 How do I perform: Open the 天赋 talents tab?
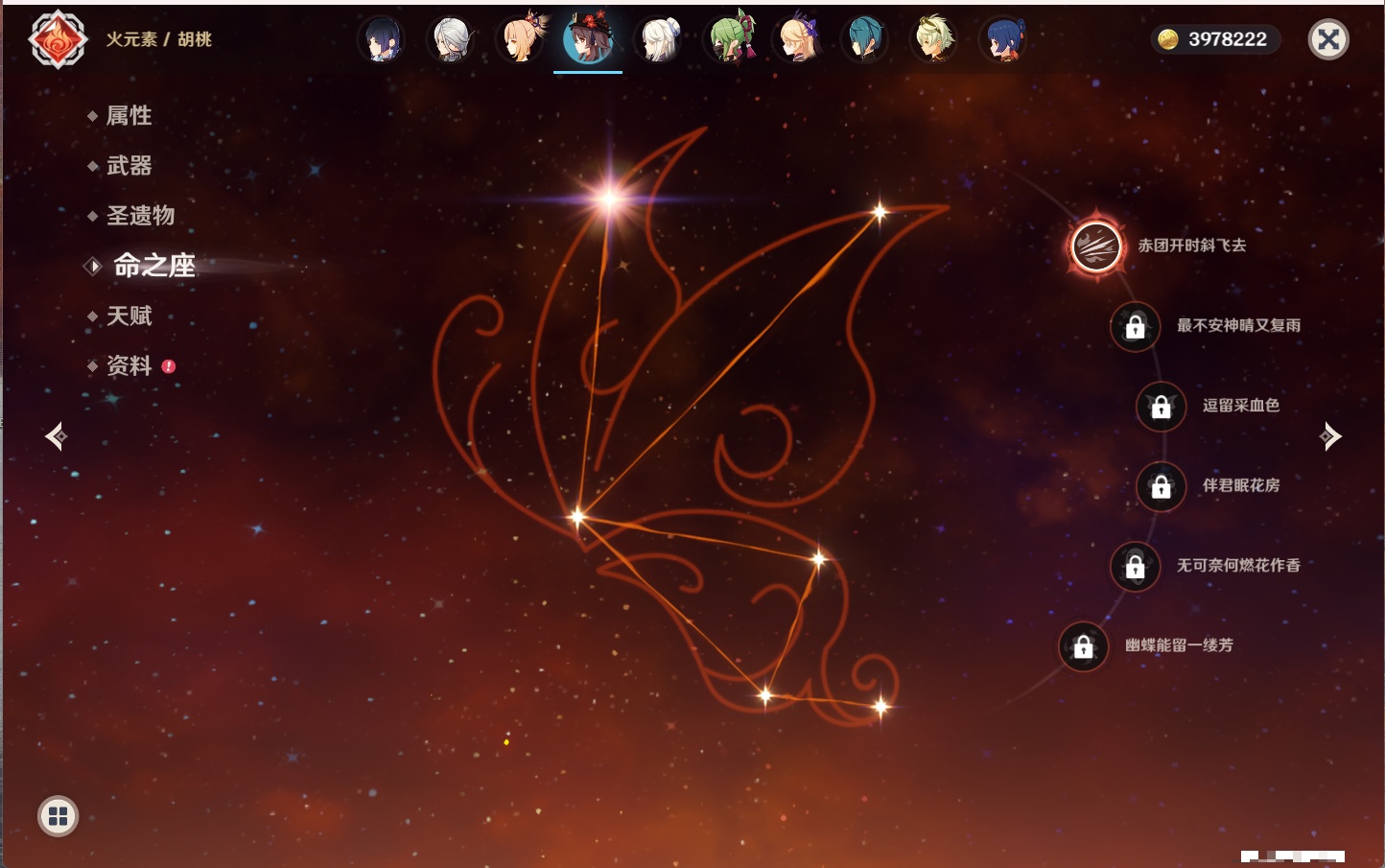pyautogui.click(x=129, y=316)
